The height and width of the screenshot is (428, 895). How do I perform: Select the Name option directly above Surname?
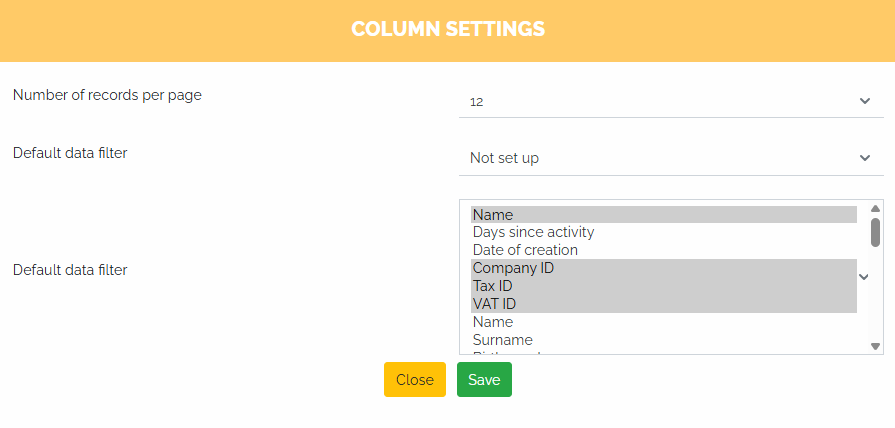(x=663, y=322)
